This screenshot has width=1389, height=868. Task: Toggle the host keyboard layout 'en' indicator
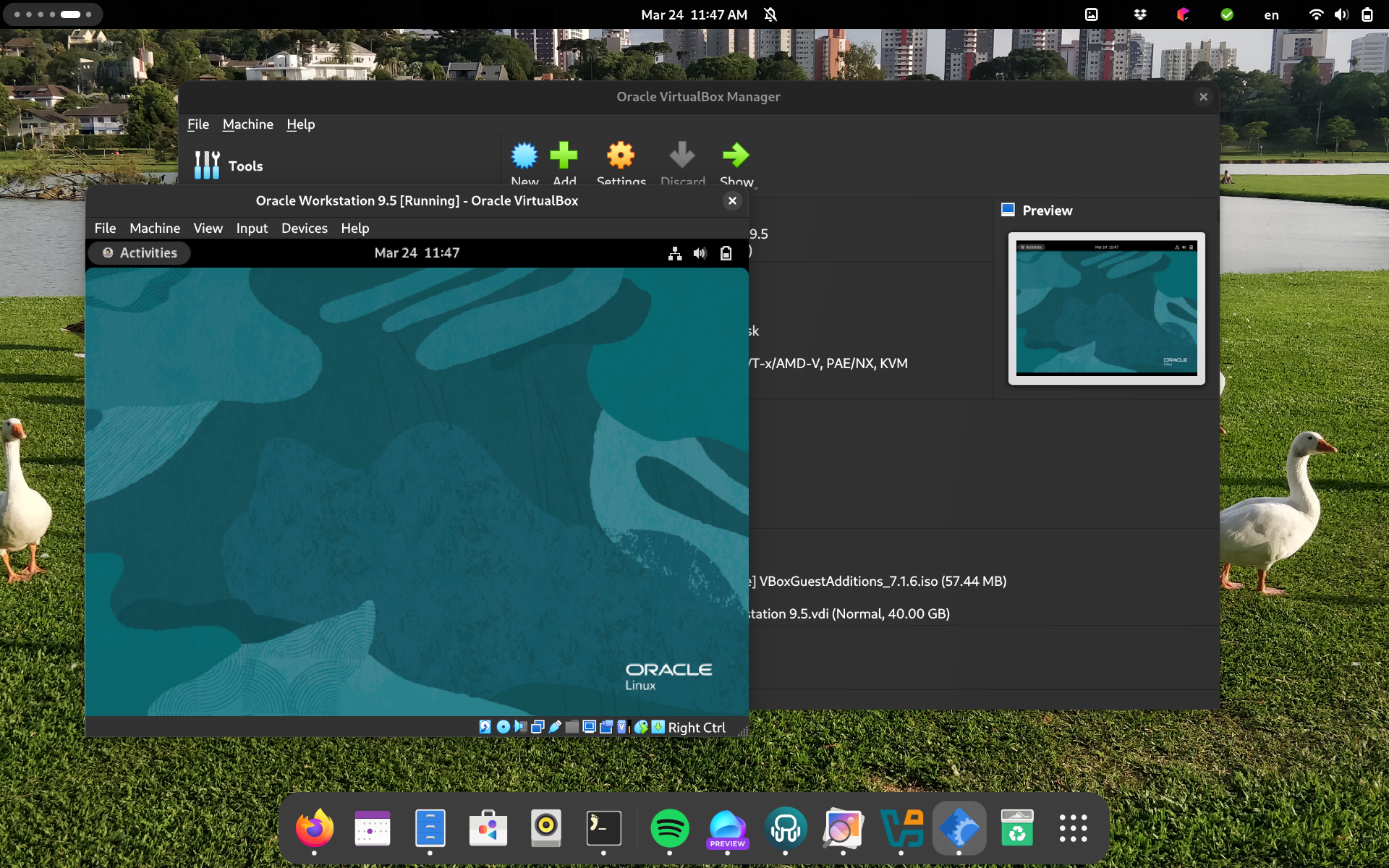click(x=1271, y=14)
